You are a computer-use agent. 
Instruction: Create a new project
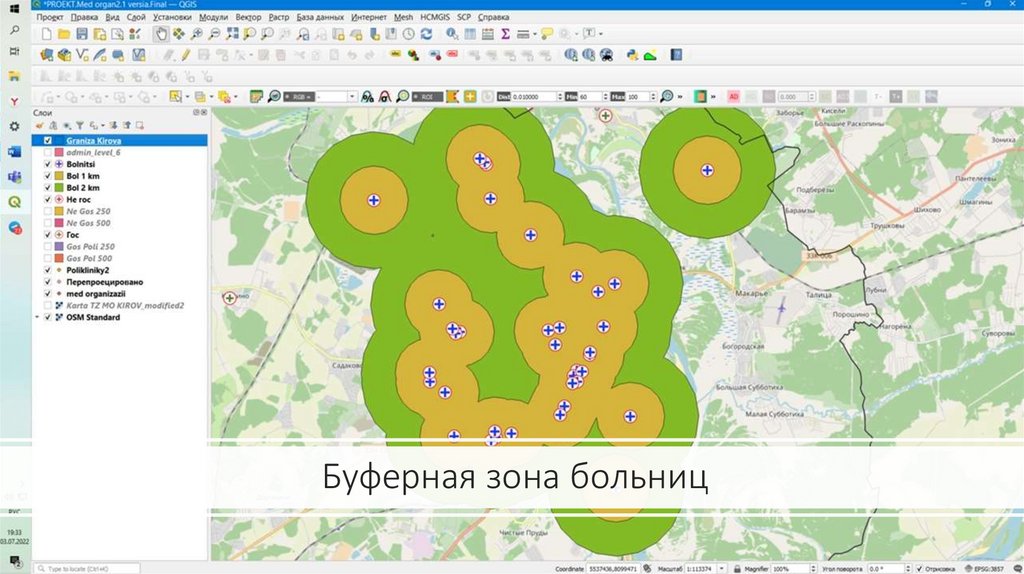coord(46,34)
